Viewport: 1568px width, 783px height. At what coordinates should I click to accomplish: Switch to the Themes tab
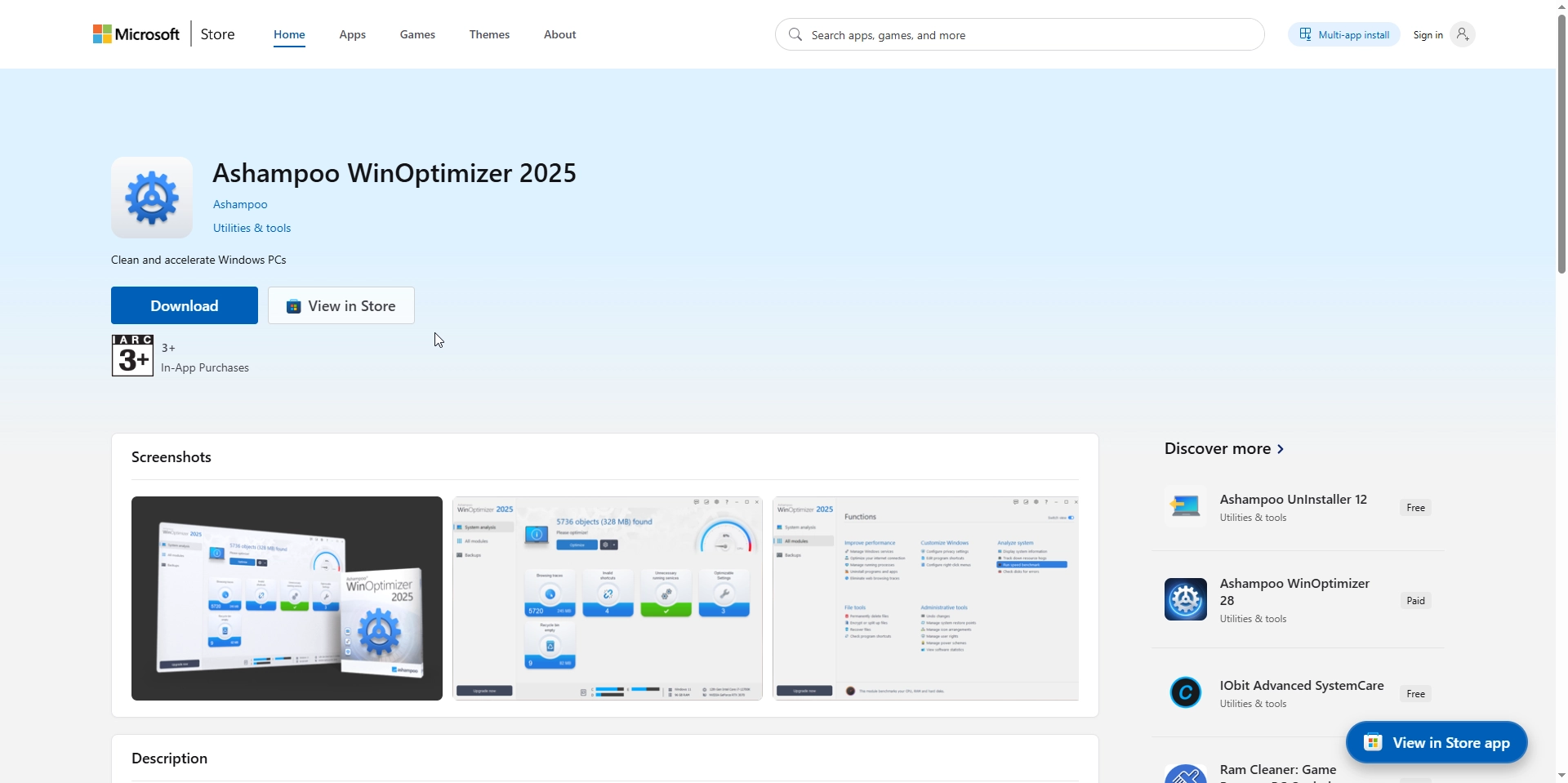pos(489,34)
